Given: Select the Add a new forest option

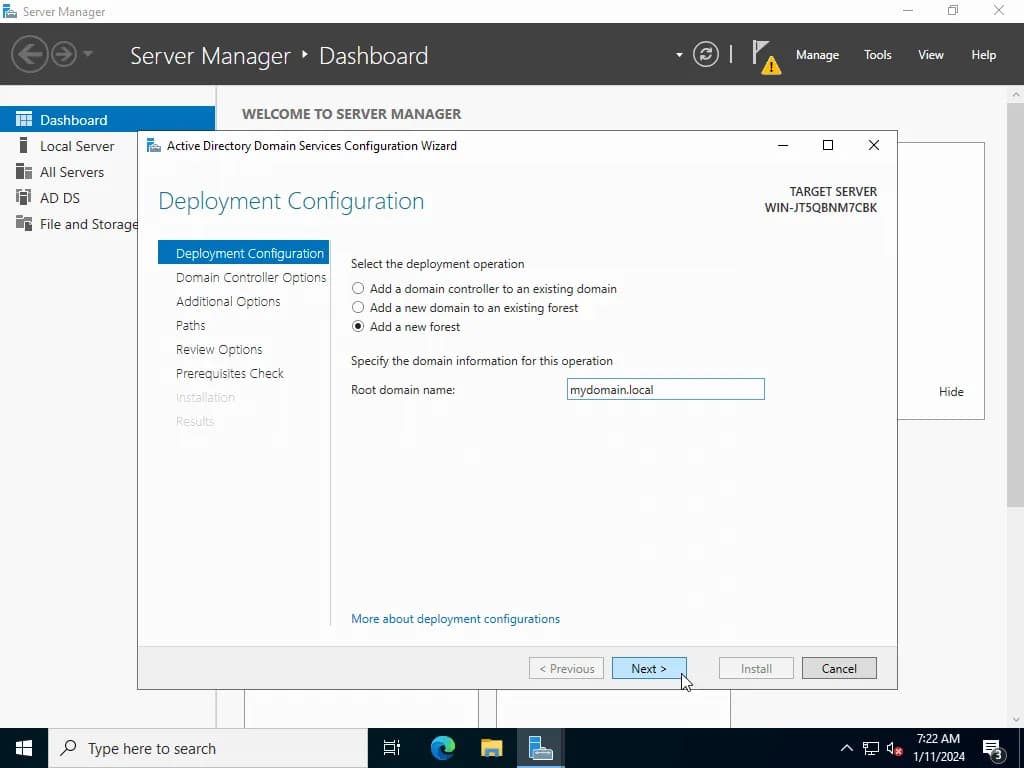Looking at the screenshot, I should click(x=406, y=327).
